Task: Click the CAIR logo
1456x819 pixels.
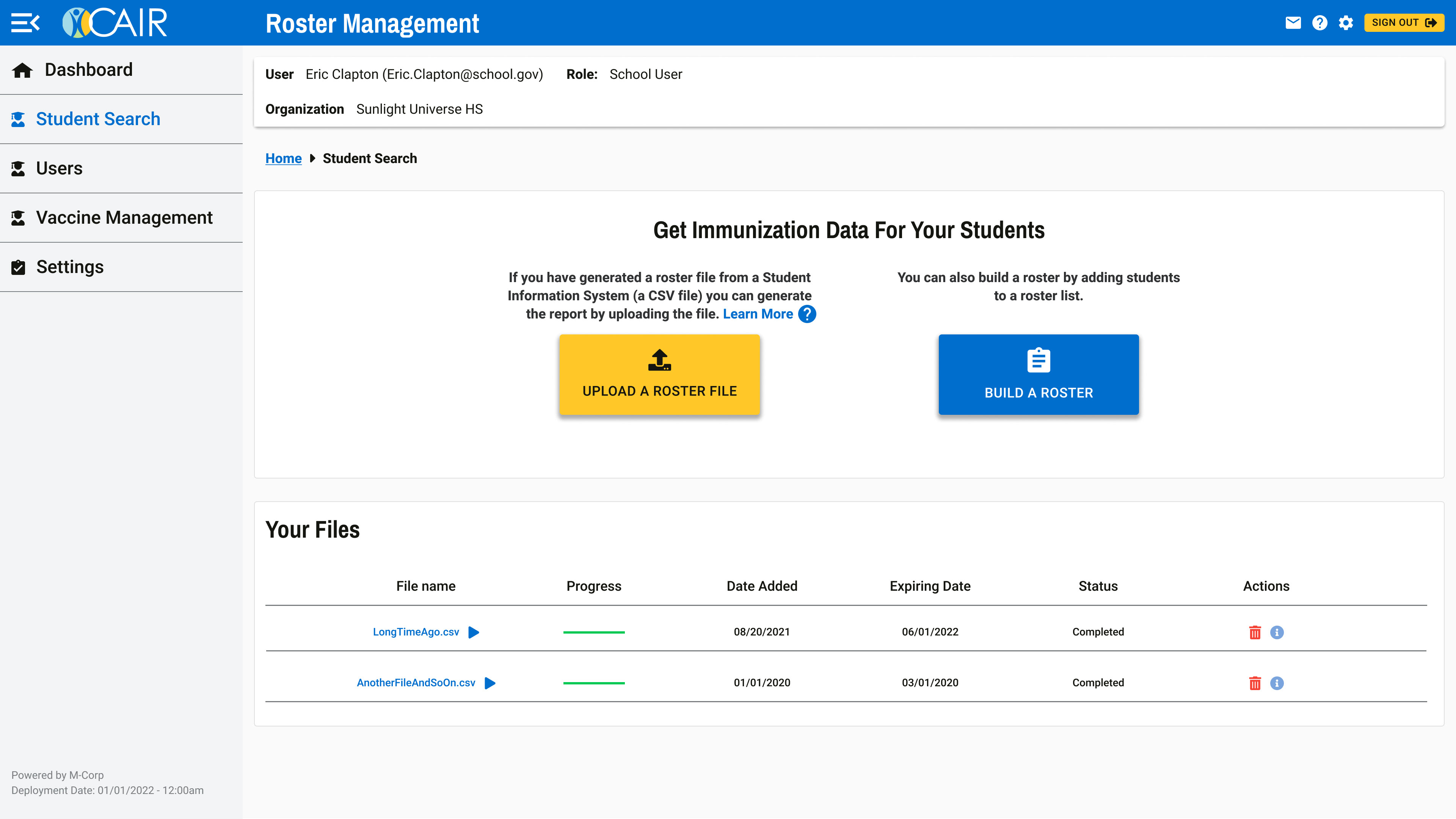Action: [x=115, y=23]
